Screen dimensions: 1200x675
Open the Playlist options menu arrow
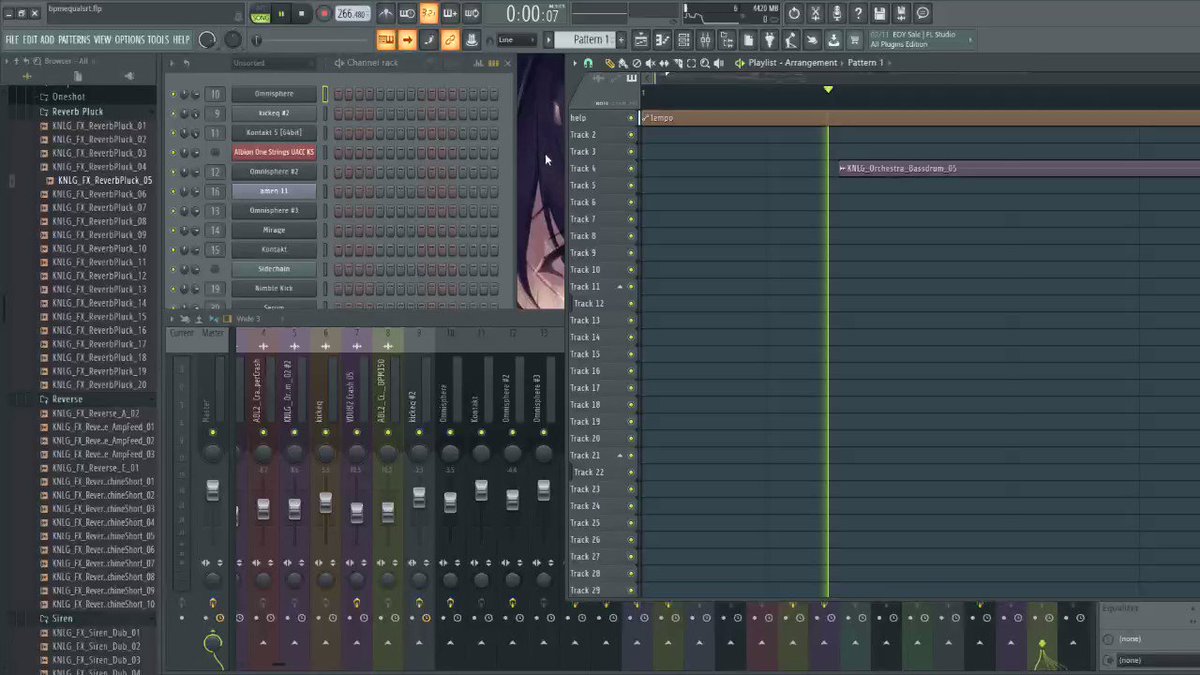coord(574,63)
